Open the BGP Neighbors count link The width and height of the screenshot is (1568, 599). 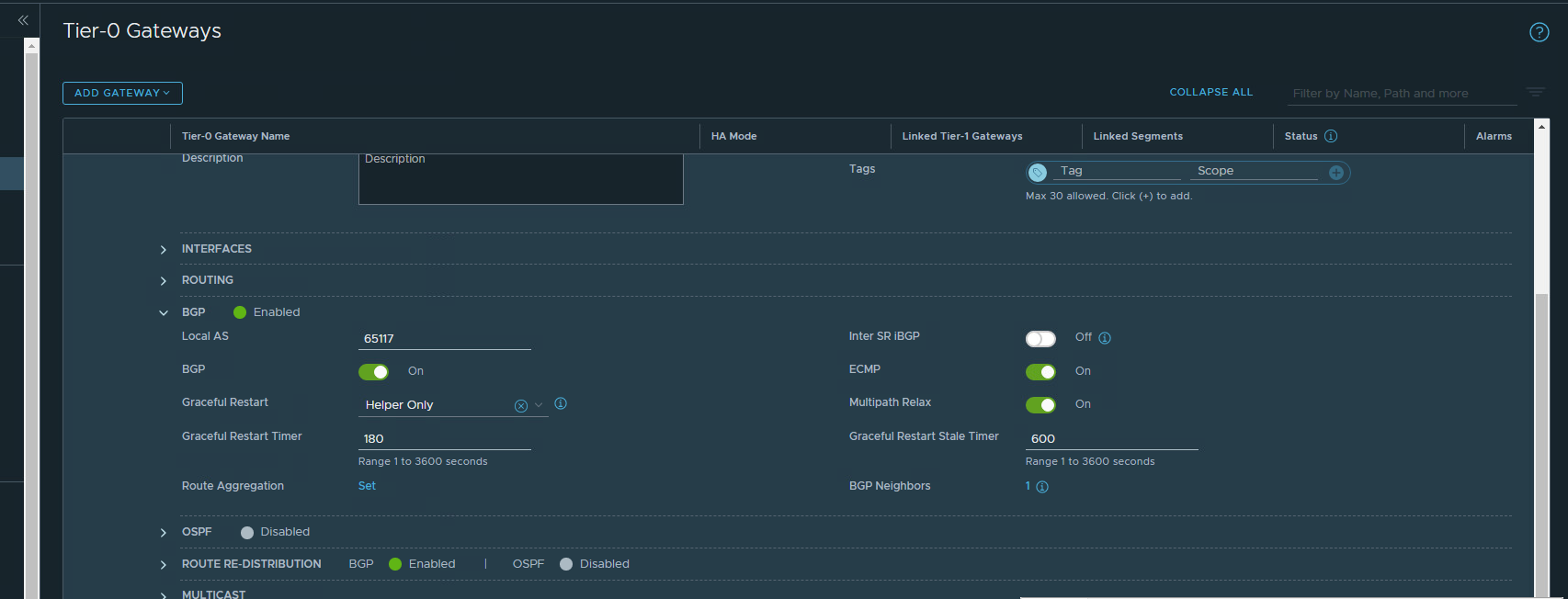(1028, 486)
